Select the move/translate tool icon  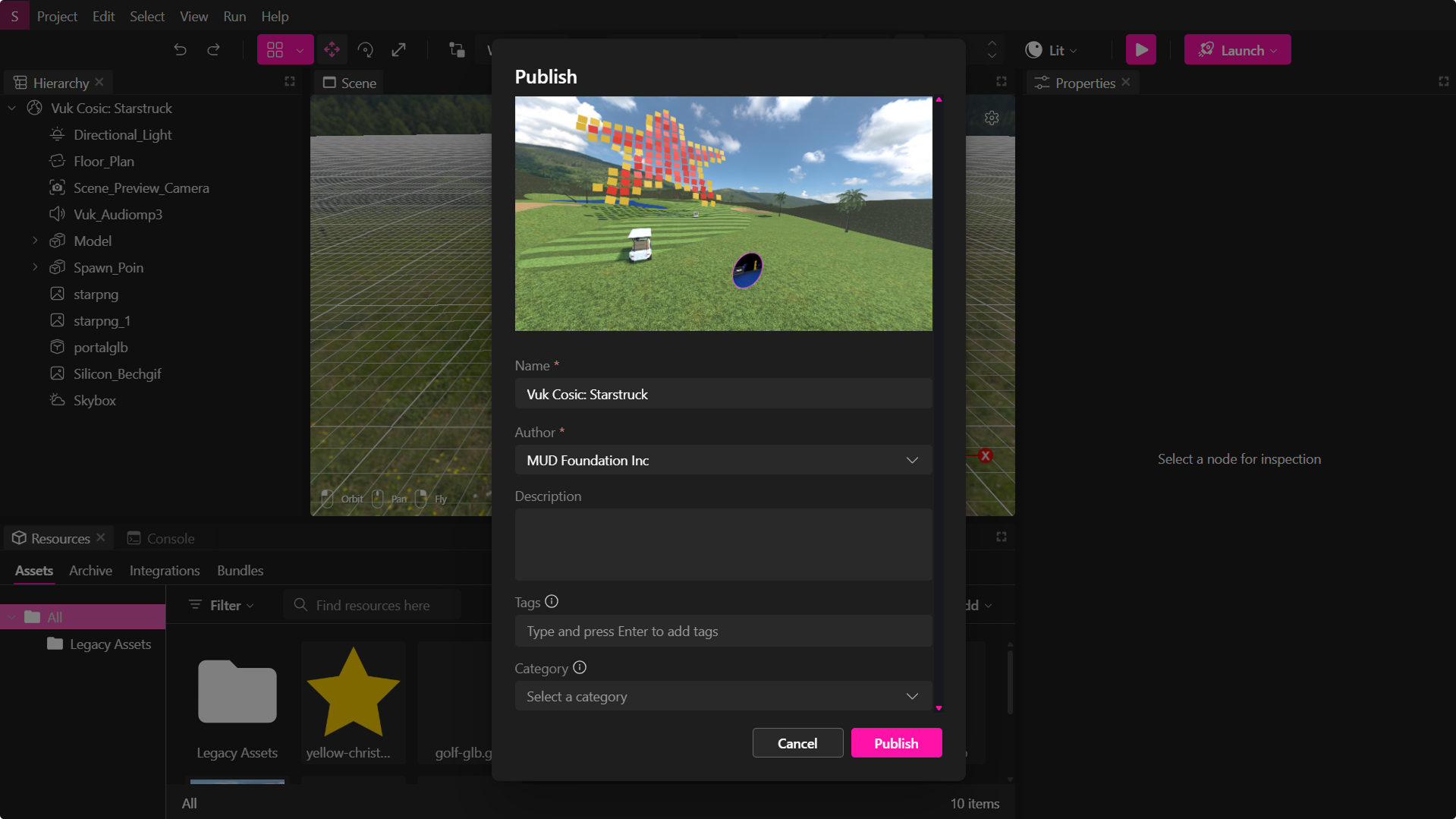(332, 50)
